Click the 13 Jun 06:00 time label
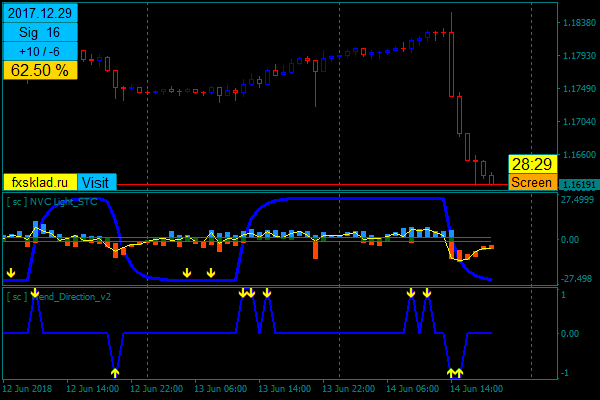Screen dimensions: 600x400 pos(220,389)
